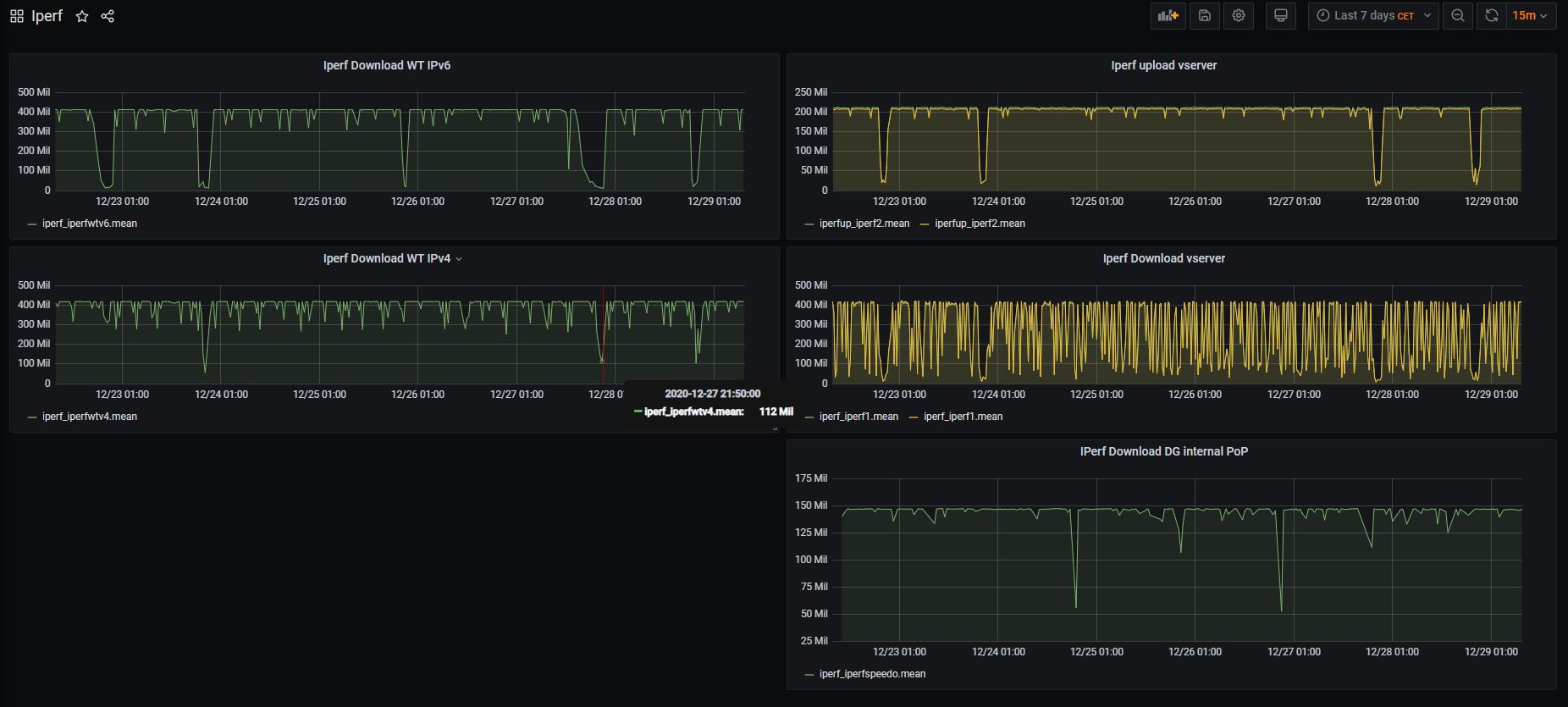Open the Last 7 days time picker
This screenshot has height=707, width=1568.
tap(1373, 15)
